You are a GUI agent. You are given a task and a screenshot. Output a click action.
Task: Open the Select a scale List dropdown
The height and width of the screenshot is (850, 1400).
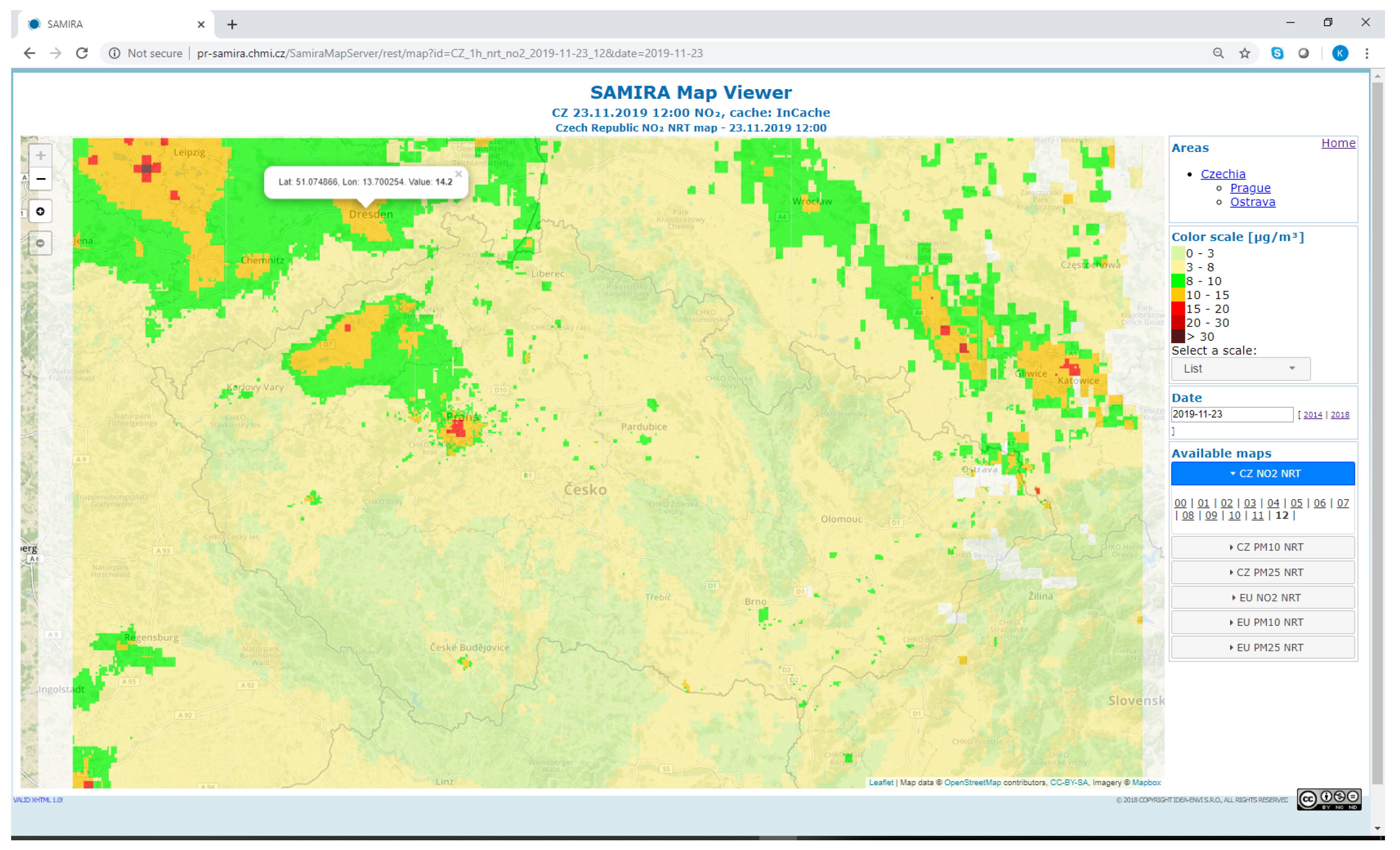[1241, 369]
